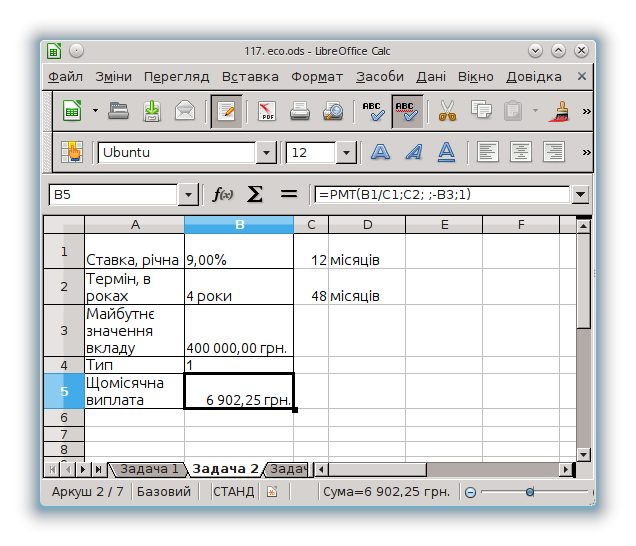The width and height of the screenshot is (636, 546).
Task: Open the Вікно menu
Action: coord(476,77)
